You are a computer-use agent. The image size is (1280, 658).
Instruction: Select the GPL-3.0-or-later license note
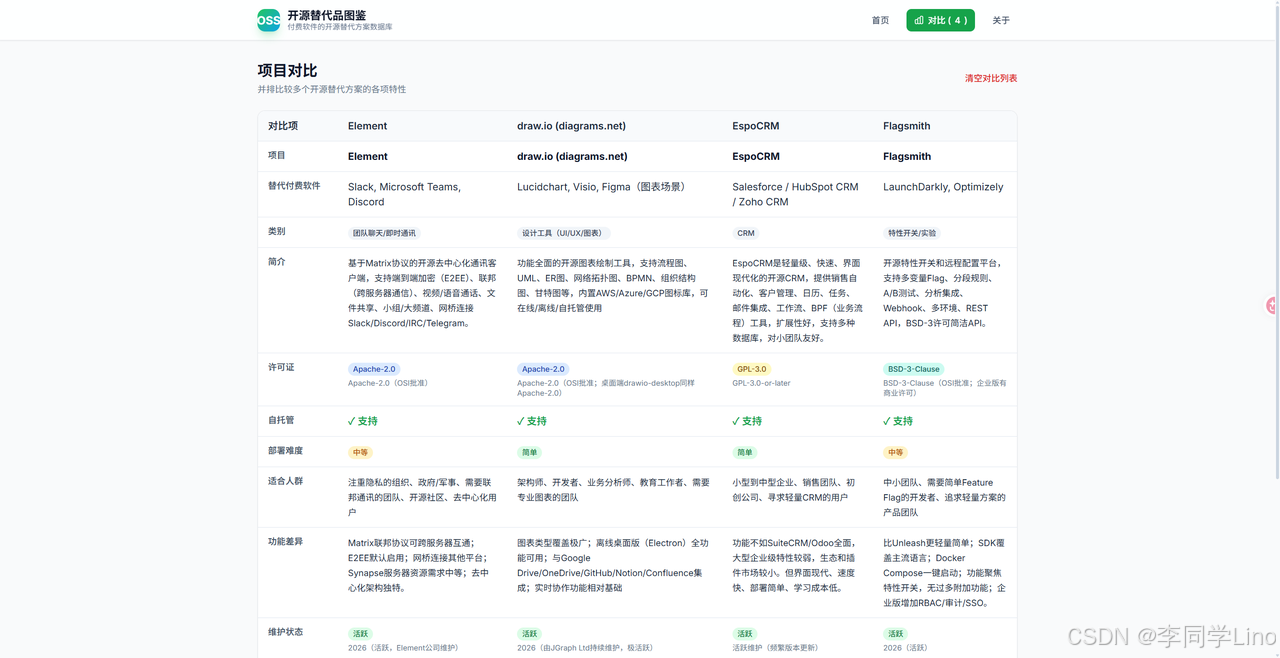coord(761,383)
